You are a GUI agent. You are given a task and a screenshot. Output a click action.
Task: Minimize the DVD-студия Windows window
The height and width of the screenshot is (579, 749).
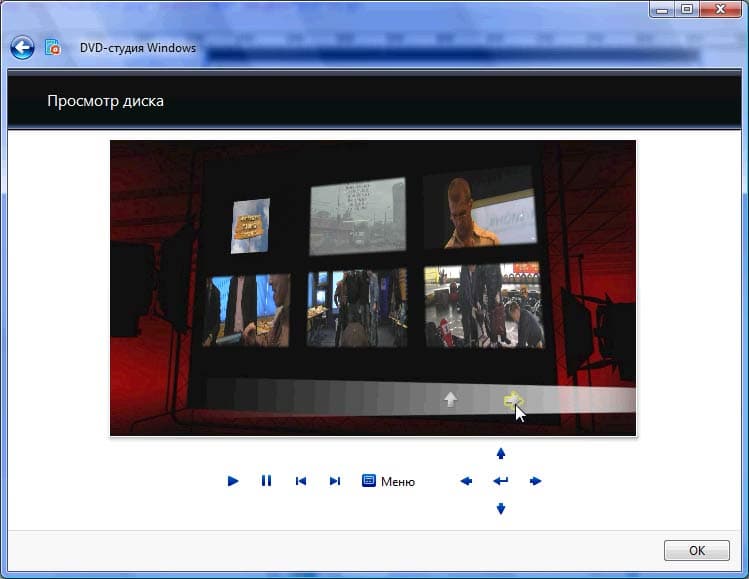coord(662,9)
